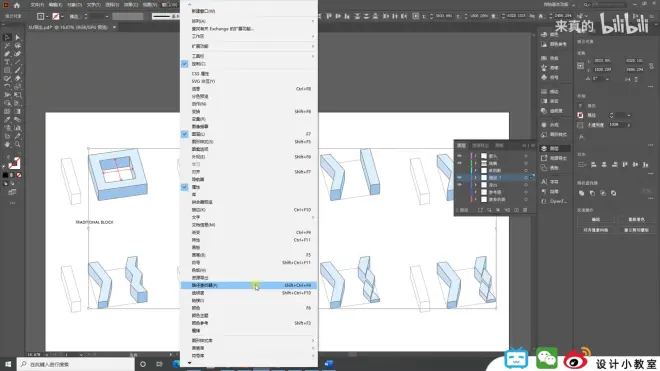Click horizontal align left icon in Properties
This screenshot has width=660, height=371.
point(593,165)
